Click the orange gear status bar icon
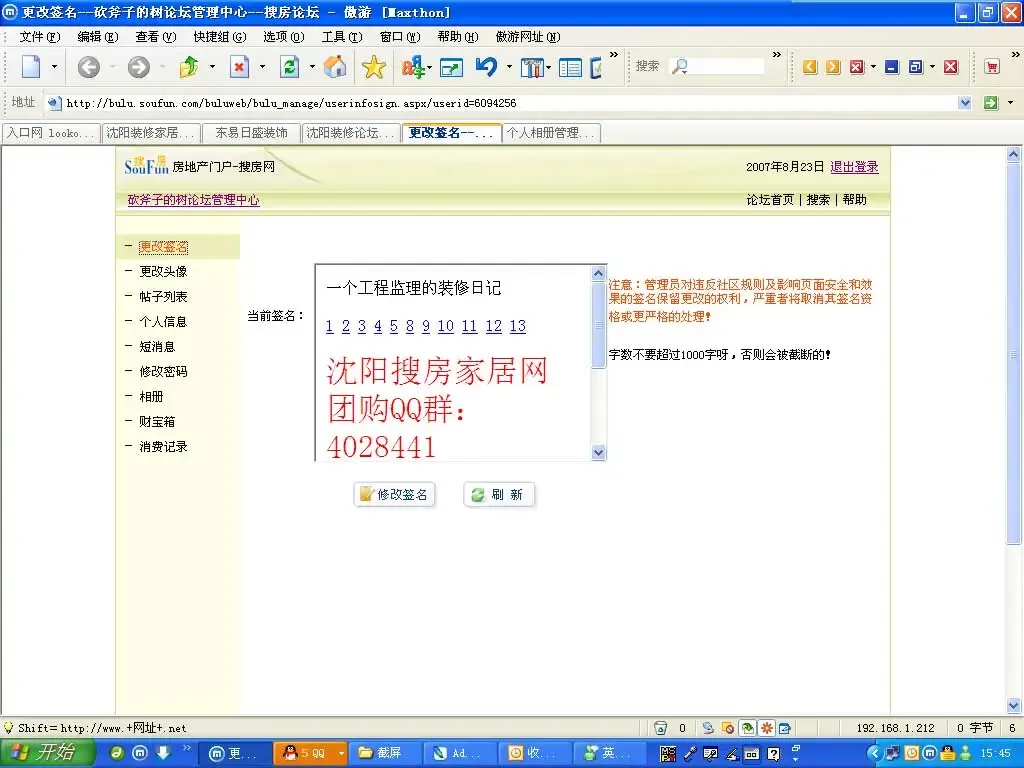 pyautogui.click(x=766, y=728)
